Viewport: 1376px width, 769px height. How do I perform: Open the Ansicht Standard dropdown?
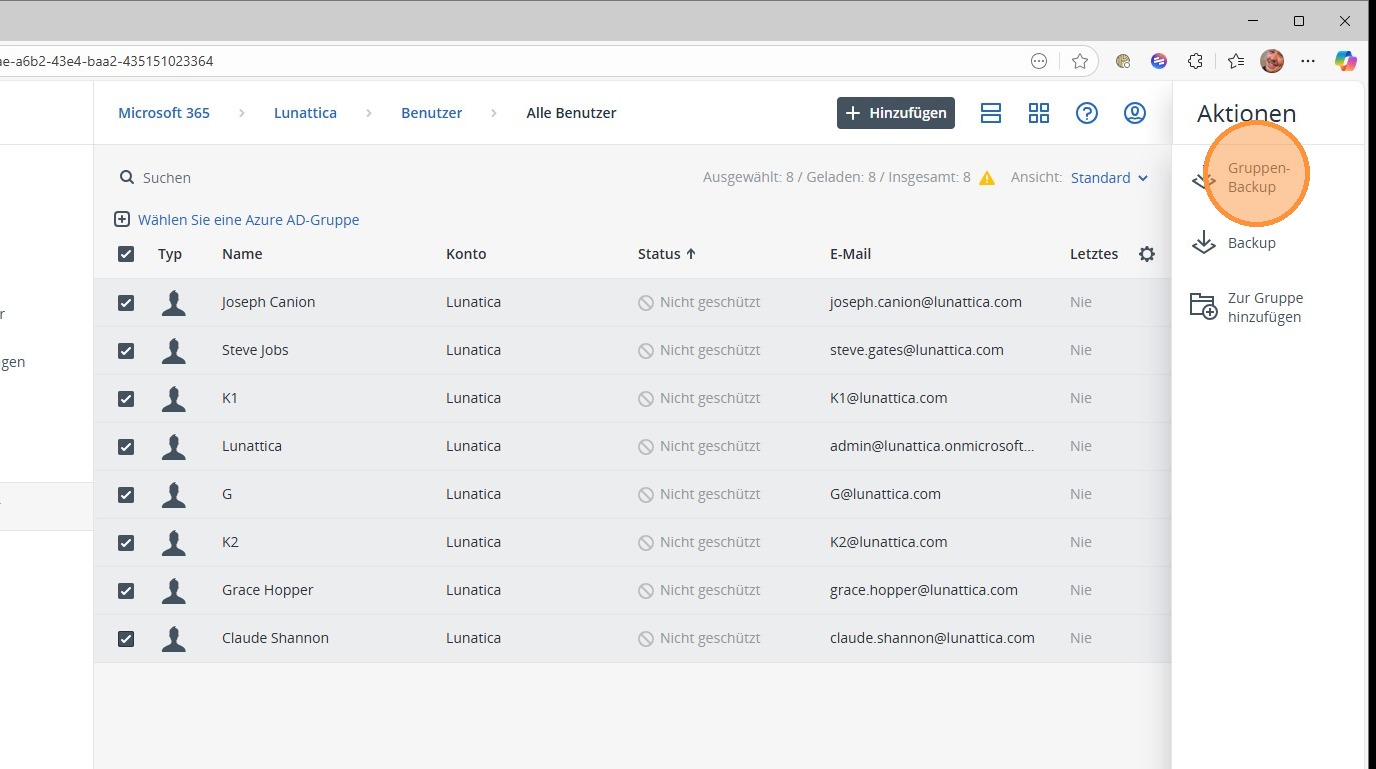point(1109,178)
